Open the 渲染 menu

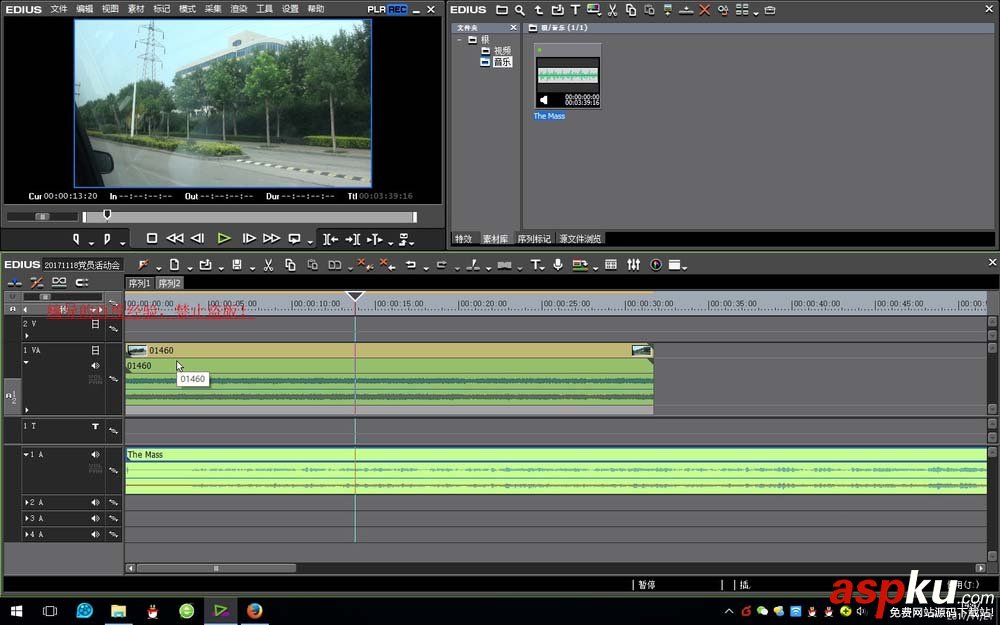click(x=239, y=9)
